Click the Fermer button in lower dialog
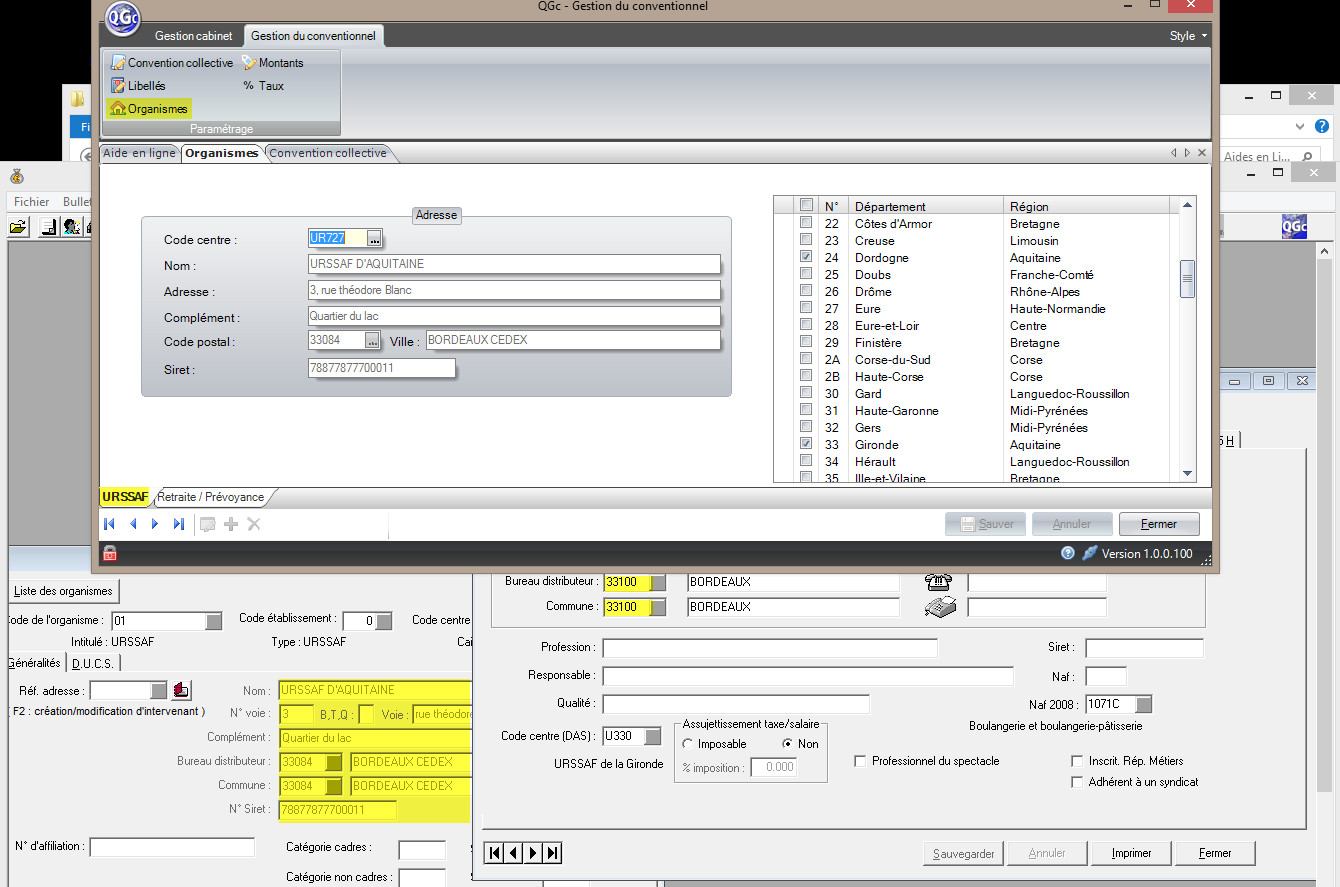The image size is (1340, 887). [x=1215, y=854]
